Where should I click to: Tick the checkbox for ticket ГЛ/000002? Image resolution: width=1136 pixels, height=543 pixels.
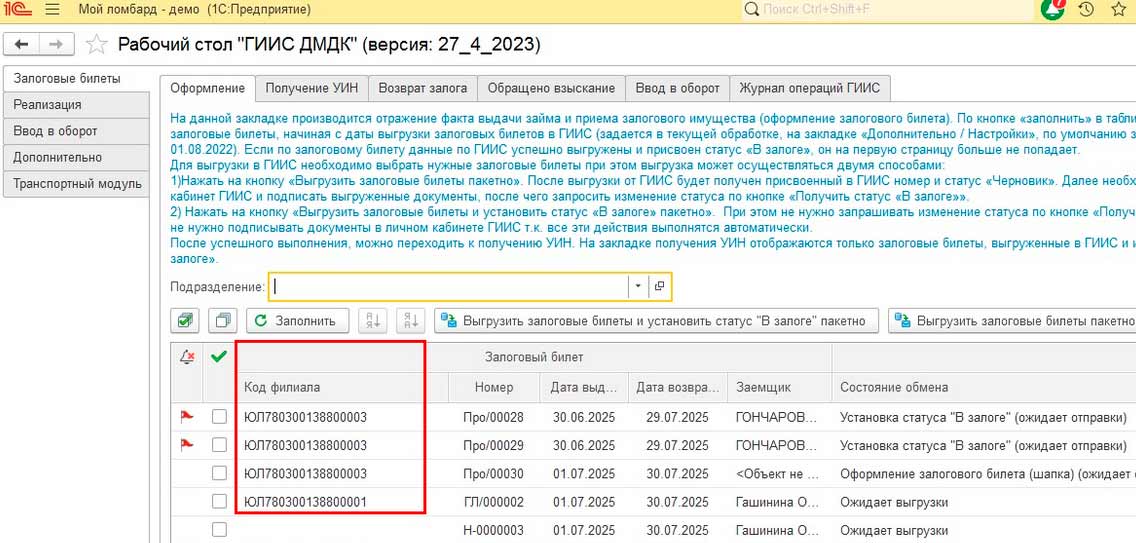click(x=219, y=501)
